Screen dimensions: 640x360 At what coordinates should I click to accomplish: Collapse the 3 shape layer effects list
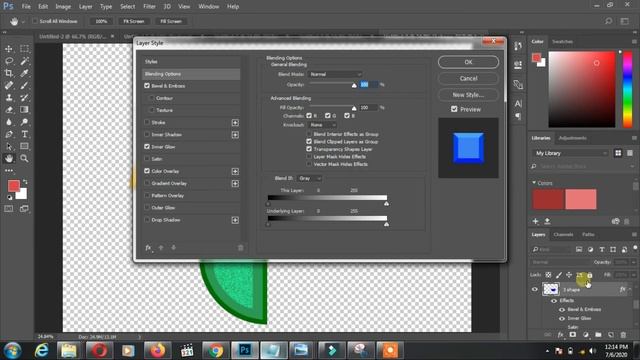tap(630, 289)
